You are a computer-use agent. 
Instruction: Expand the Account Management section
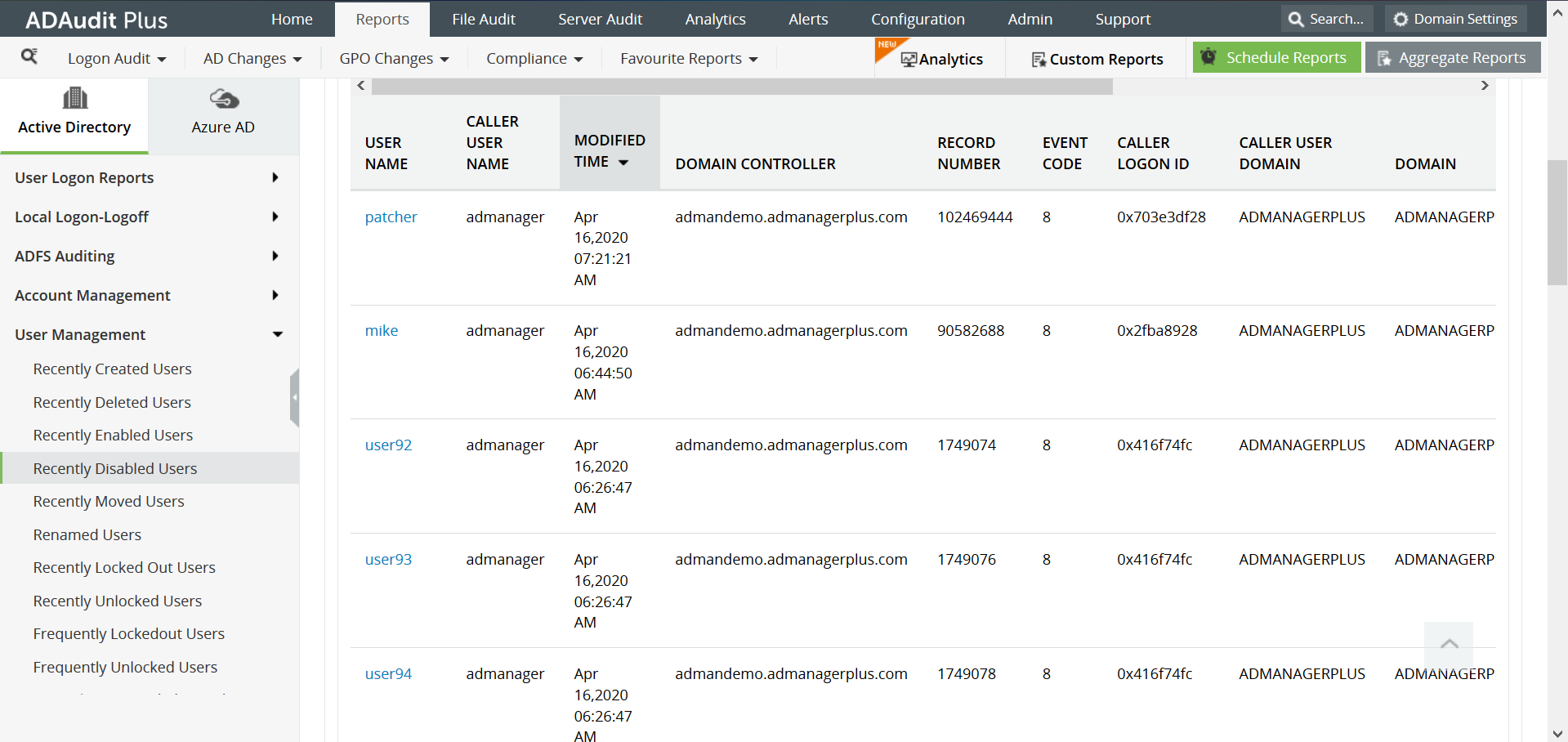point(92,295)
